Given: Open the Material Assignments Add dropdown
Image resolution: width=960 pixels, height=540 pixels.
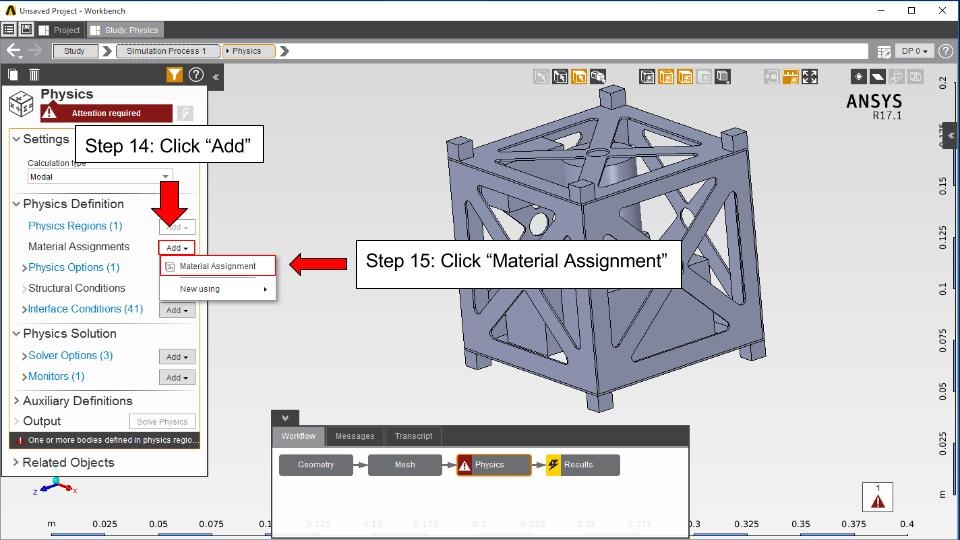Looking at the screenshot, I should click(x=177, y=248).
